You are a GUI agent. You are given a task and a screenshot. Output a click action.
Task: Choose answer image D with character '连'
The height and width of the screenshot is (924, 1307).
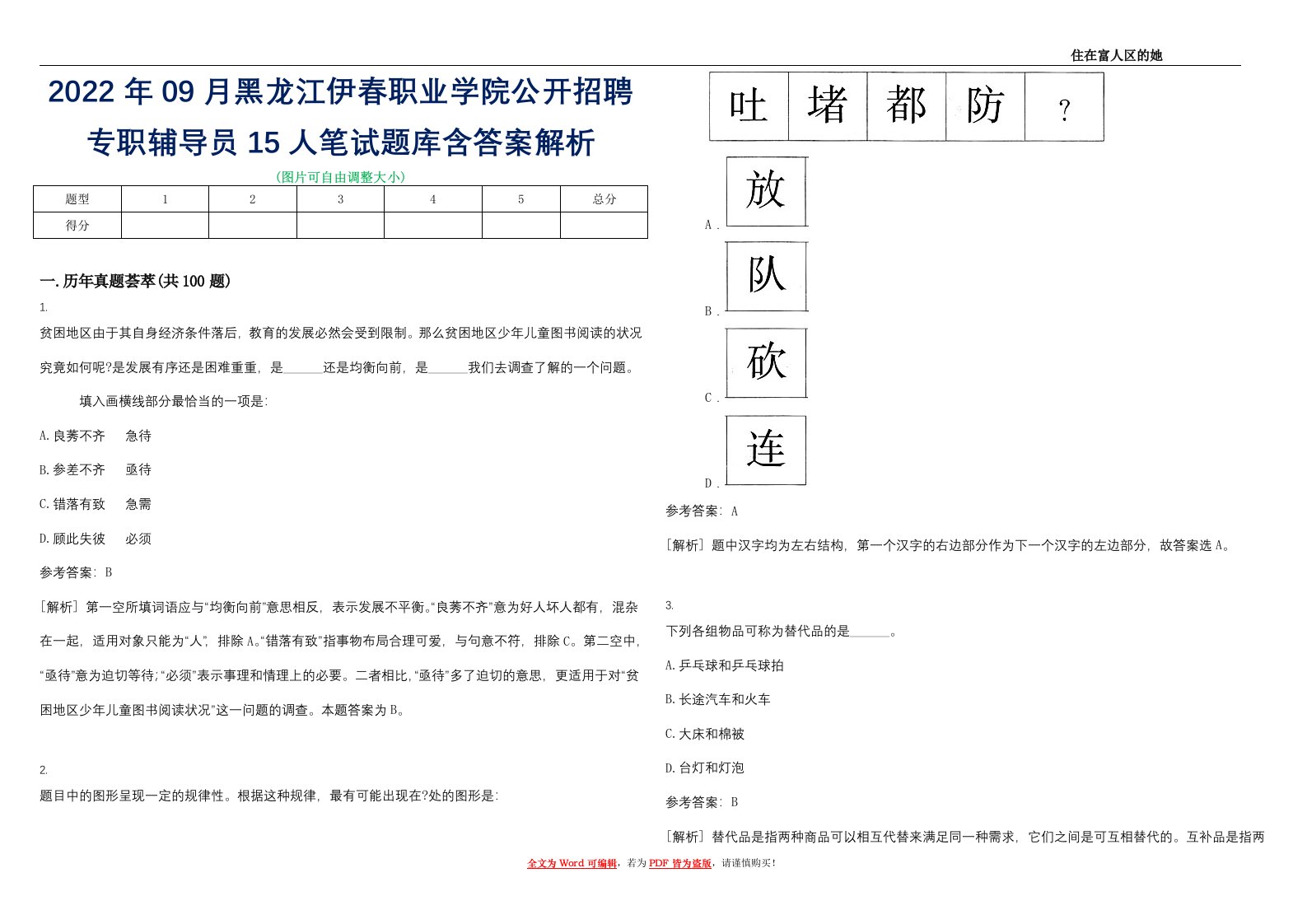click(x=766, y=450)
